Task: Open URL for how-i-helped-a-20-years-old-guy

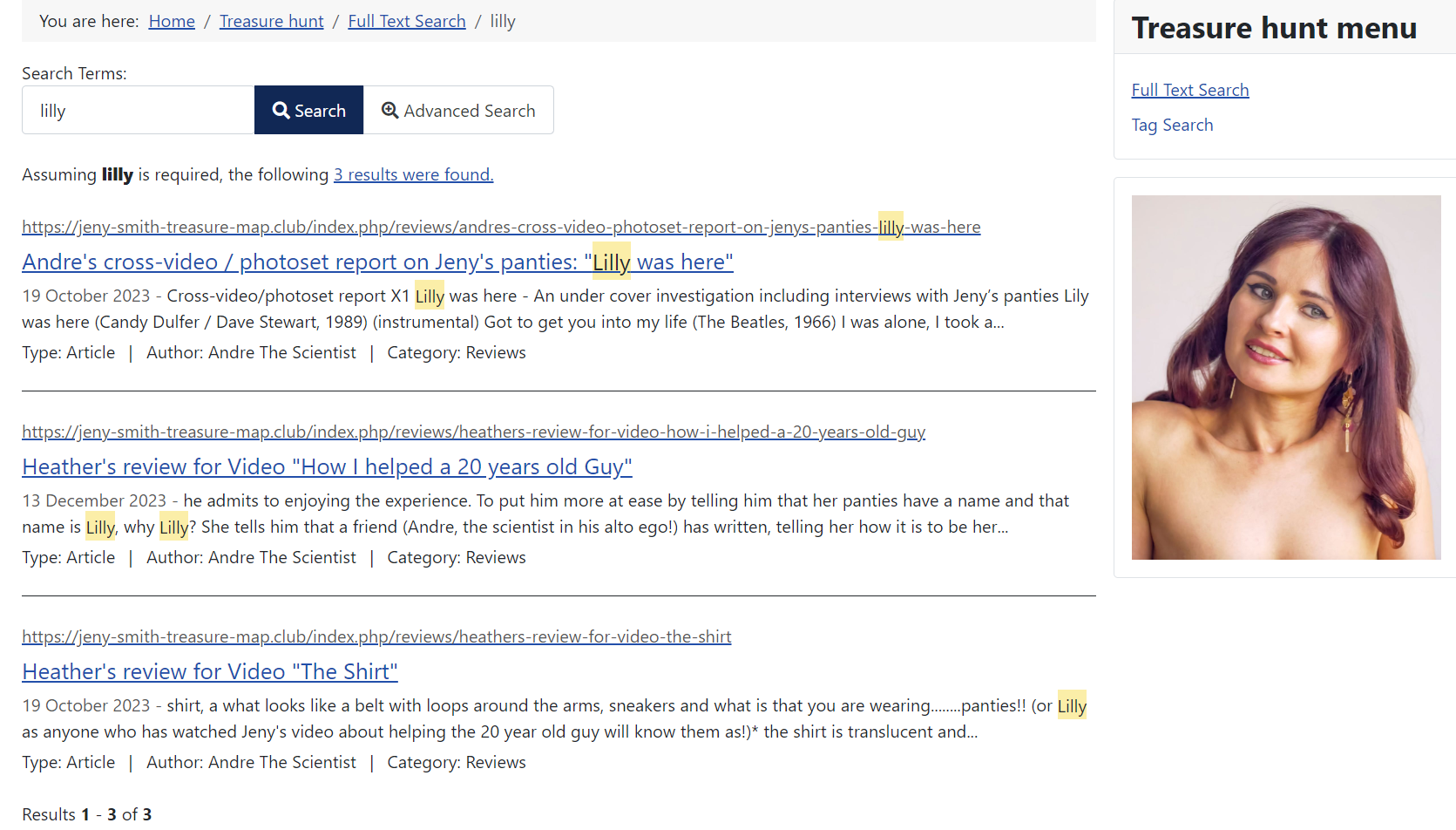Action: (x=473, y=432)
